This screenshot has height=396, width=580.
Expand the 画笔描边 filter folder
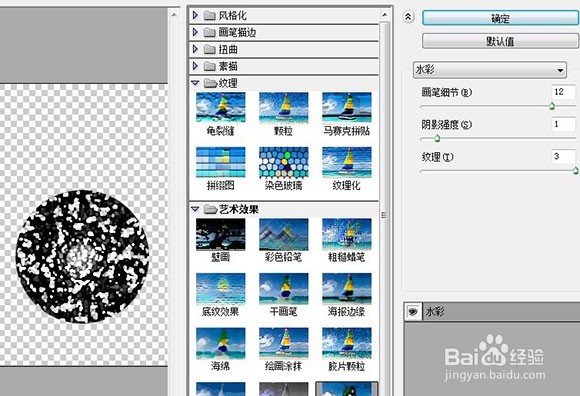(x=195, y=32)
